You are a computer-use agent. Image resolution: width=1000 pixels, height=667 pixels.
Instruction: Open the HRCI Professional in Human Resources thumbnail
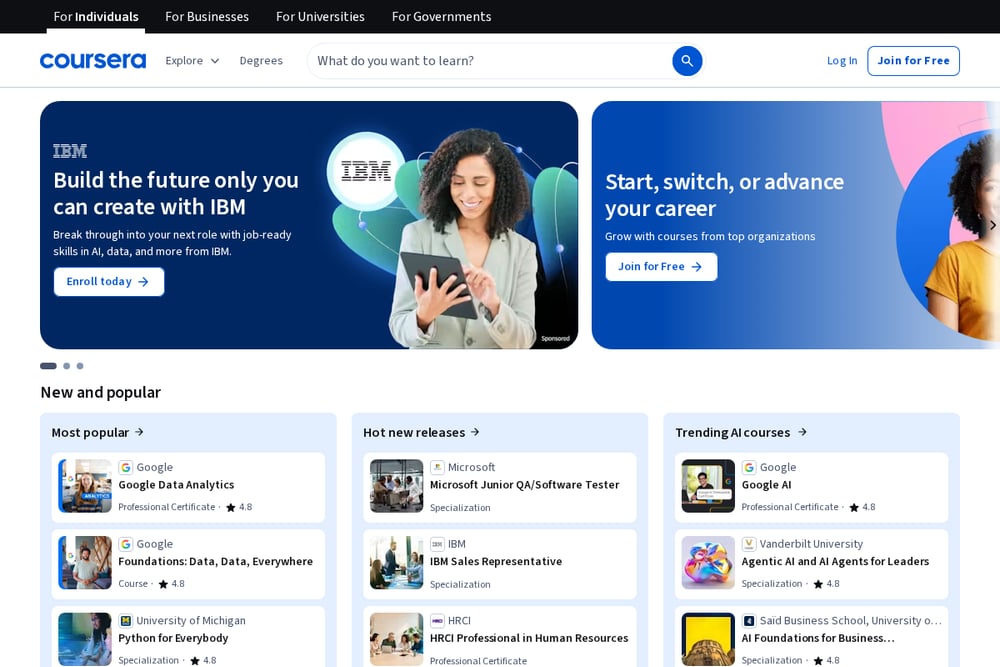(397, 639)
